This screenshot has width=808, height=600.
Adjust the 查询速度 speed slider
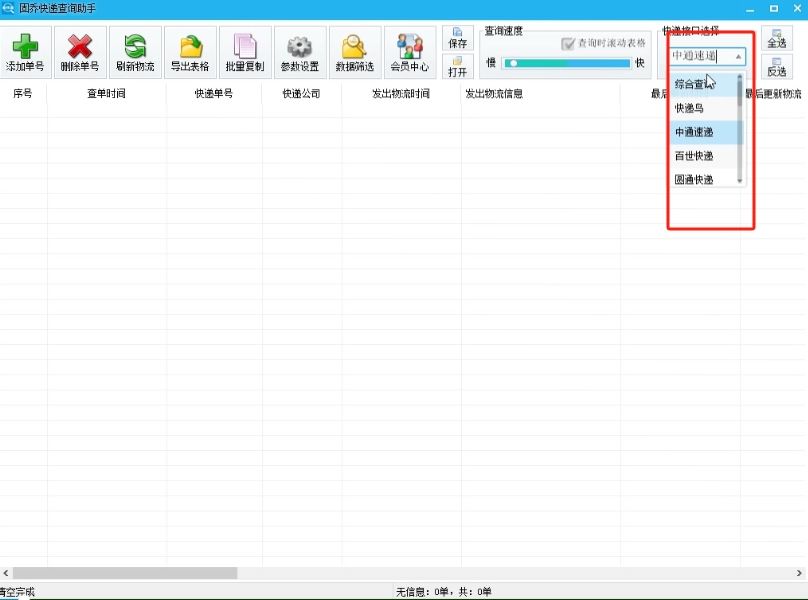click(567, 63)
